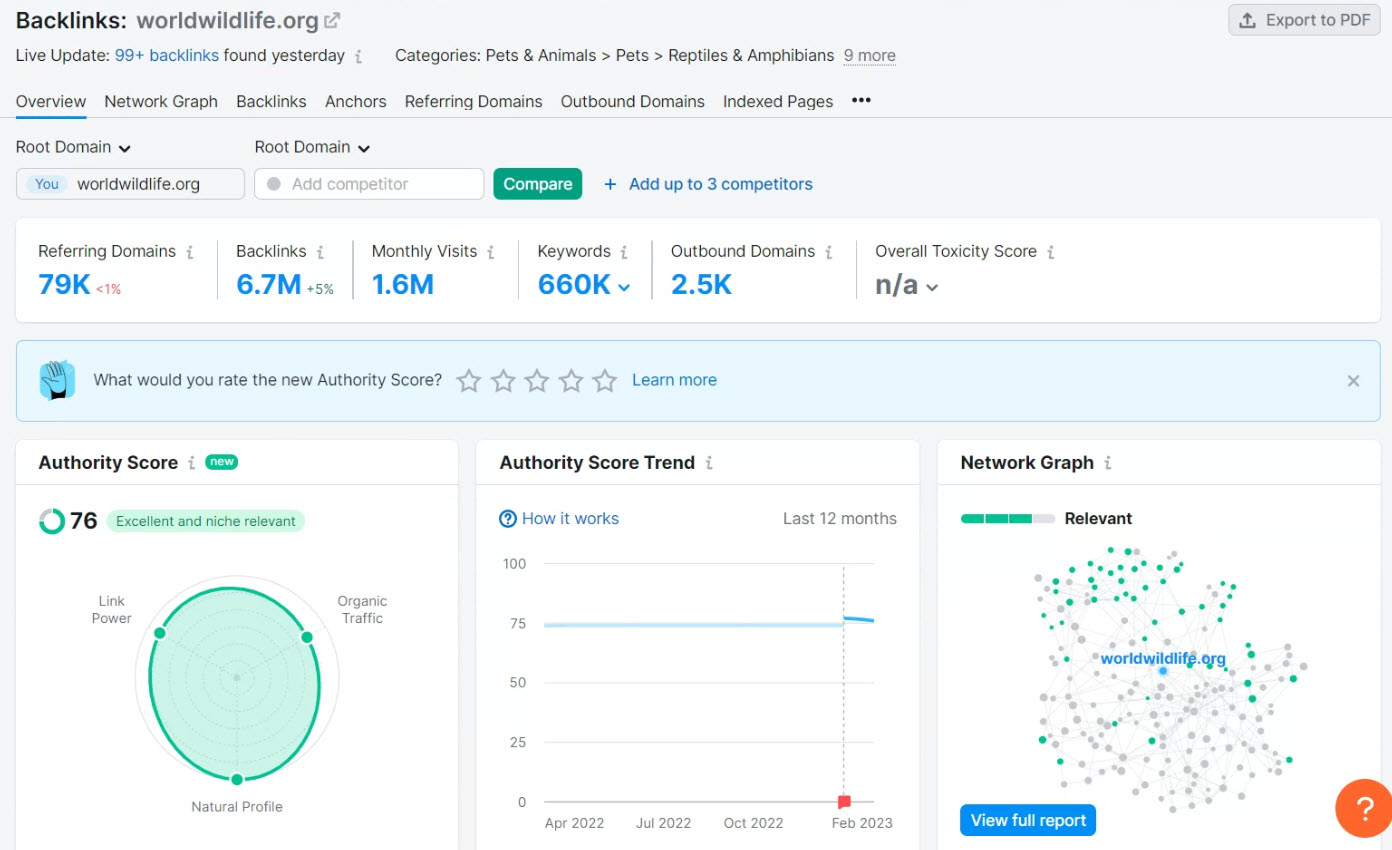This screenshot has width=1392, height=850.
Task: Open the 99+ backlinks link
Action: [167, 56]
